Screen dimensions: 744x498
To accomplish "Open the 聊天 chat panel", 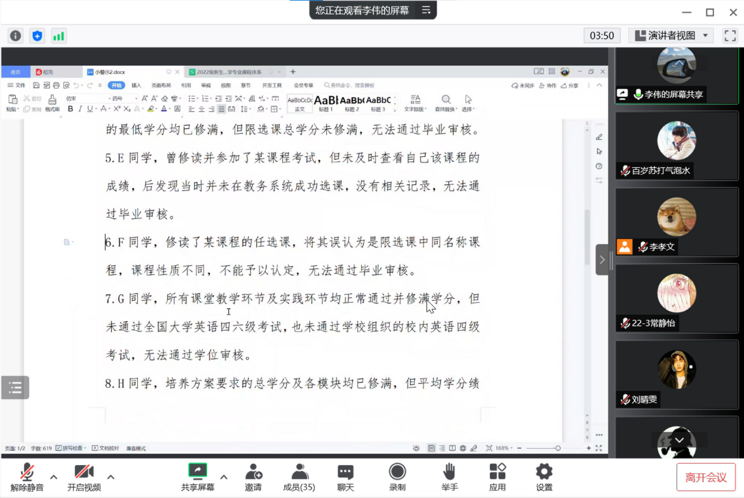I will point(345,472).
